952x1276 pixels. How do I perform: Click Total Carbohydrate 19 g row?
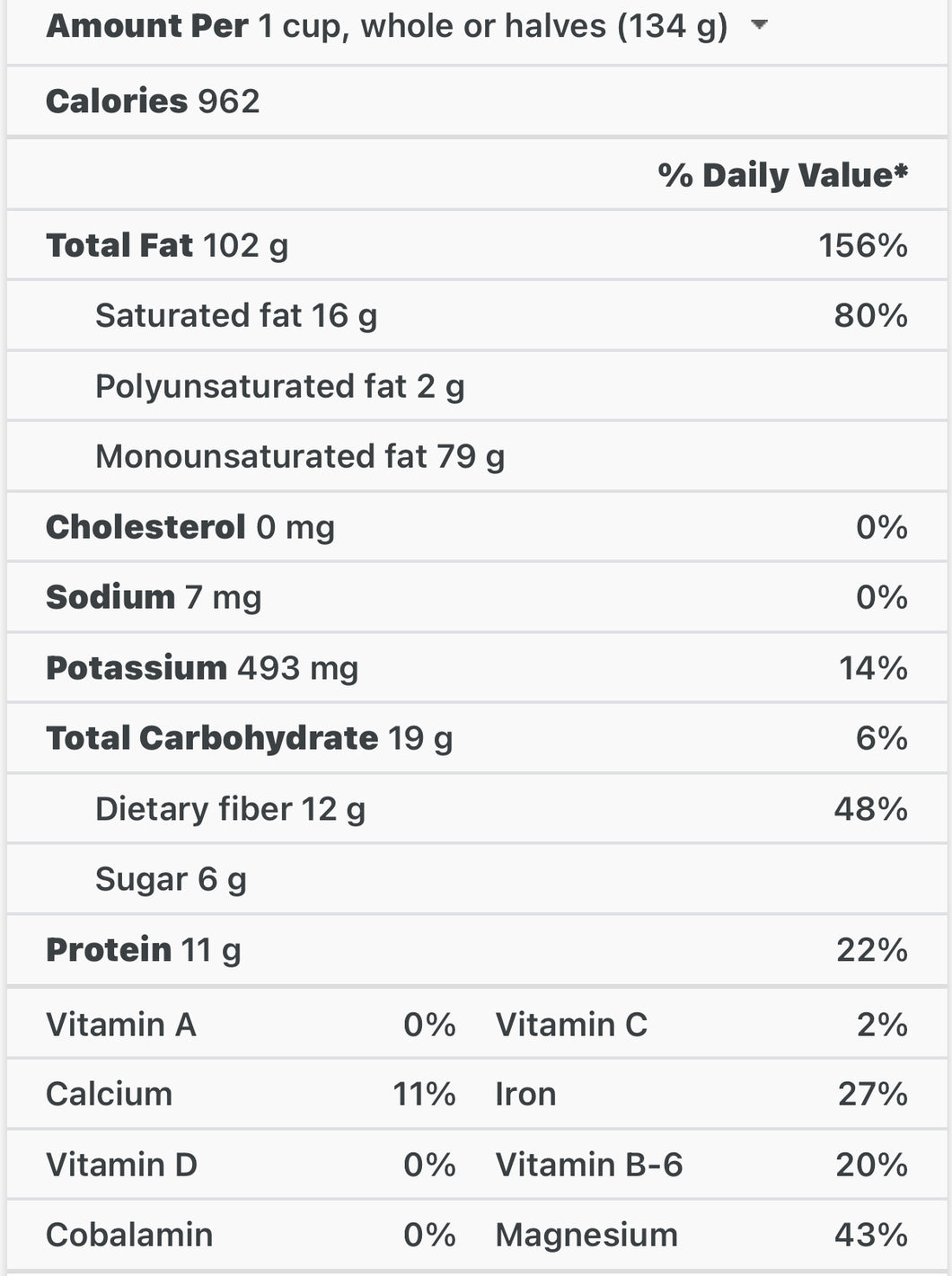[477, 738]
